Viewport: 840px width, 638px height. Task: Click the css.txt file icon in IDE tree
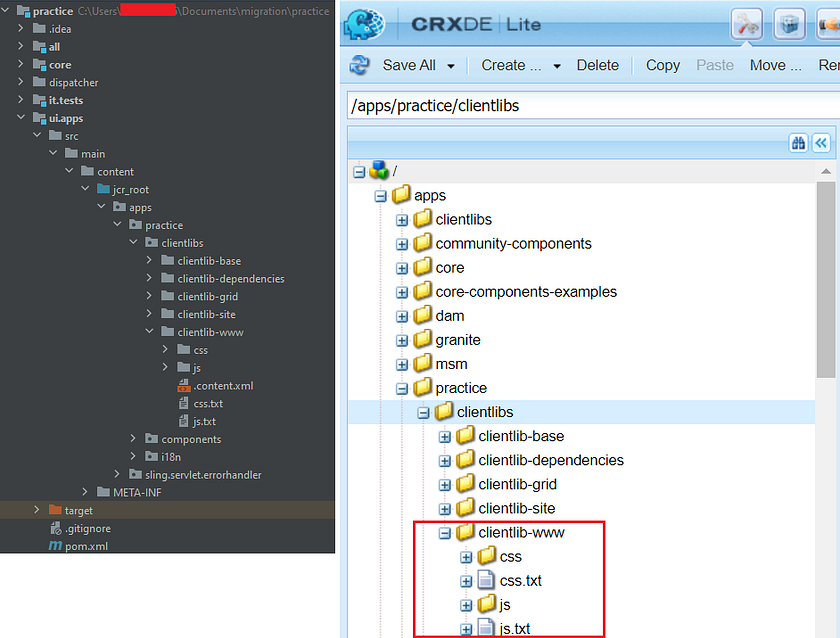(x=184, y=403)
